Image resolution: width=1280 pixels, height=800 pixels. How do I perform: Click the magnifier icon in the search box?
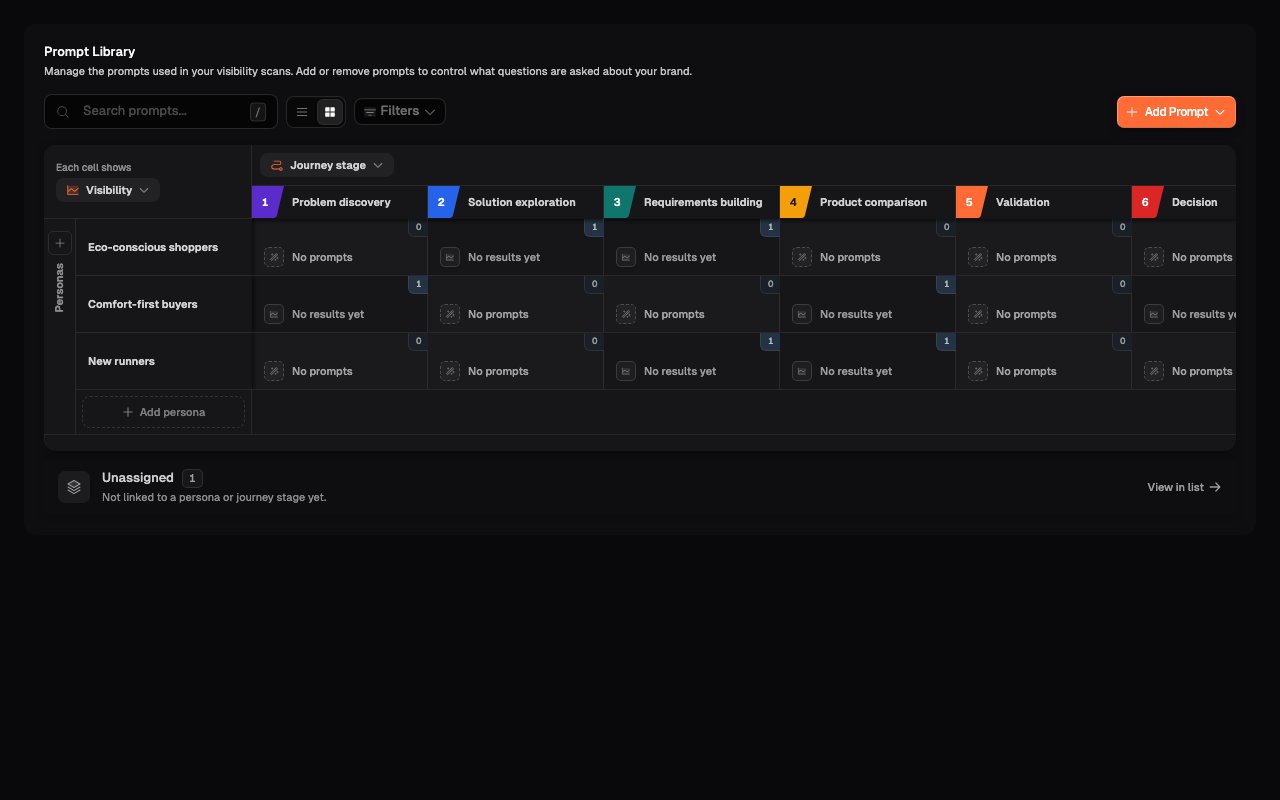pyautogui.click(x=63, y=112)
